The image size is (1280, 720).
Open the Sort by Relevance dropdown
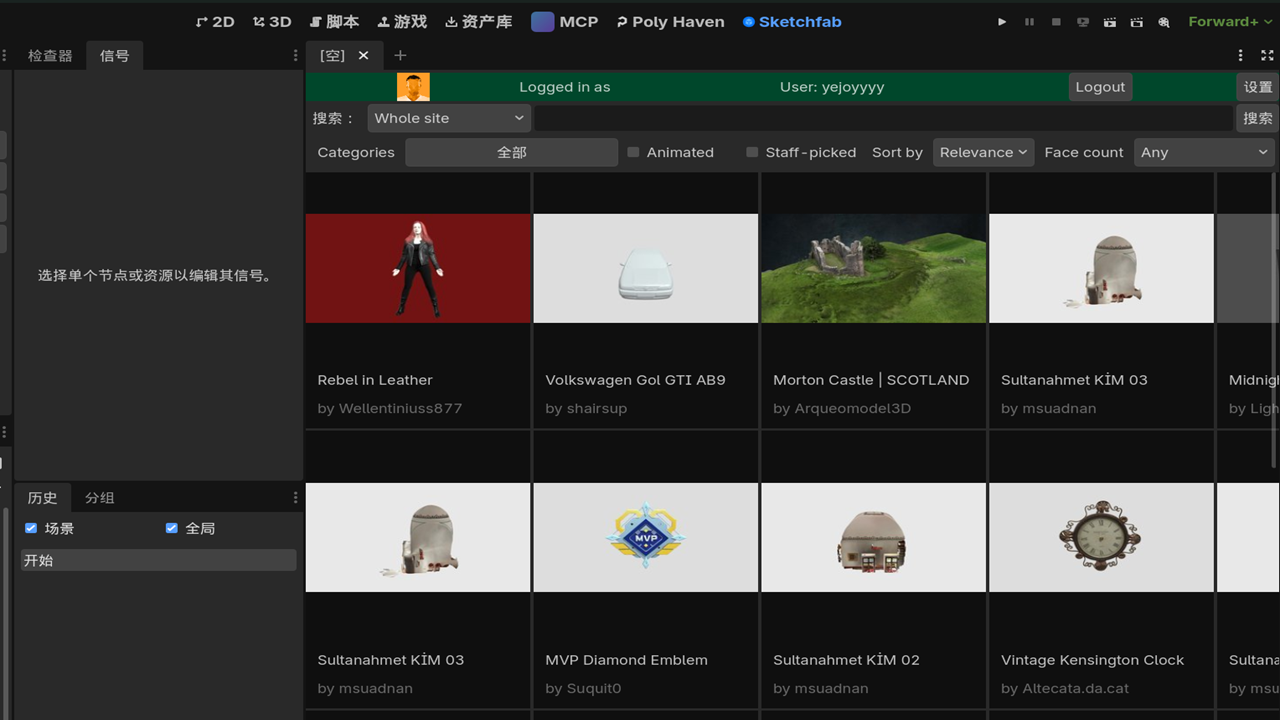[983, 152]
